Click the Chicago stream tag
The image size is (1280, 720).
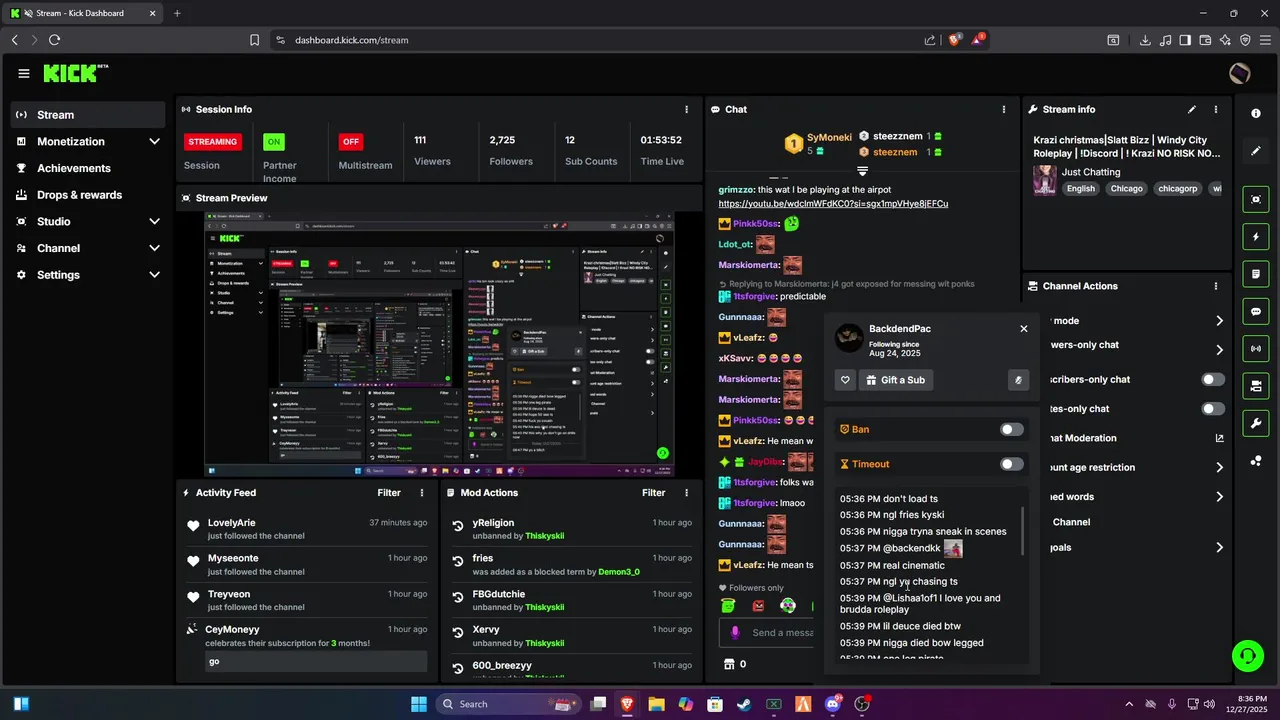1127,188
